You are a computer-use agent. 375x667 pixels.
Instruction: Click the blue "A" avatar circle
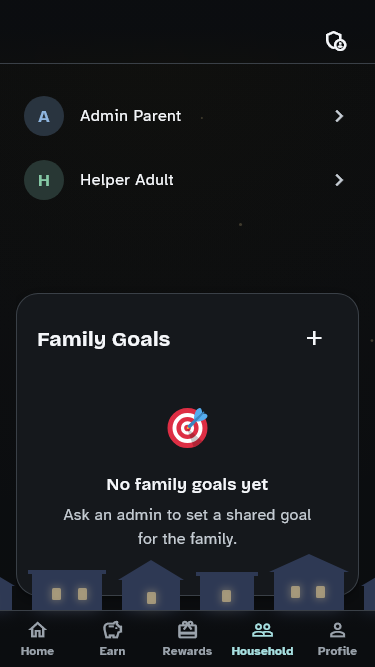click(44, 116)
